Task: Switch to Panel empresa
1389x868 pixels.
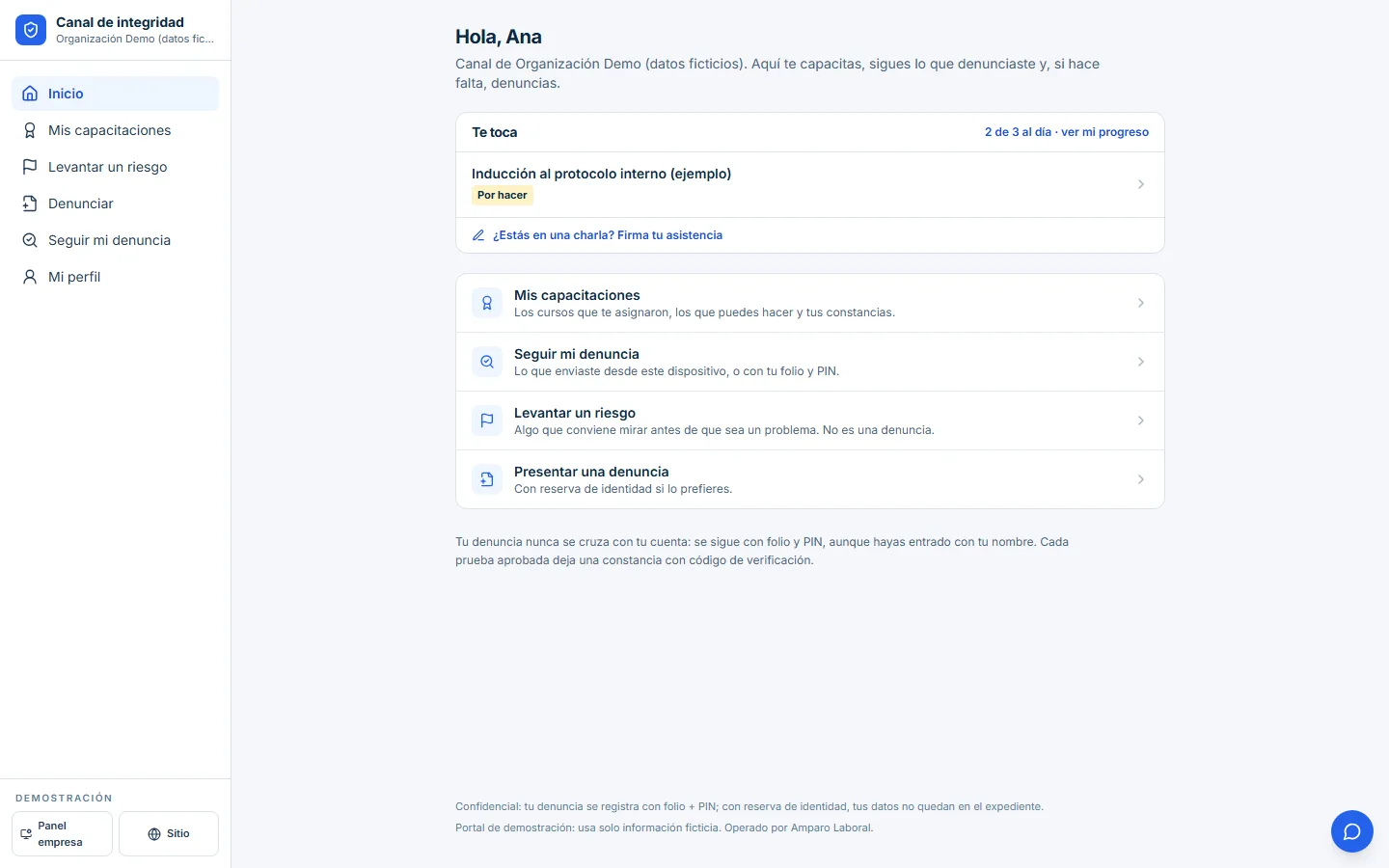Action: coord(62,834)
